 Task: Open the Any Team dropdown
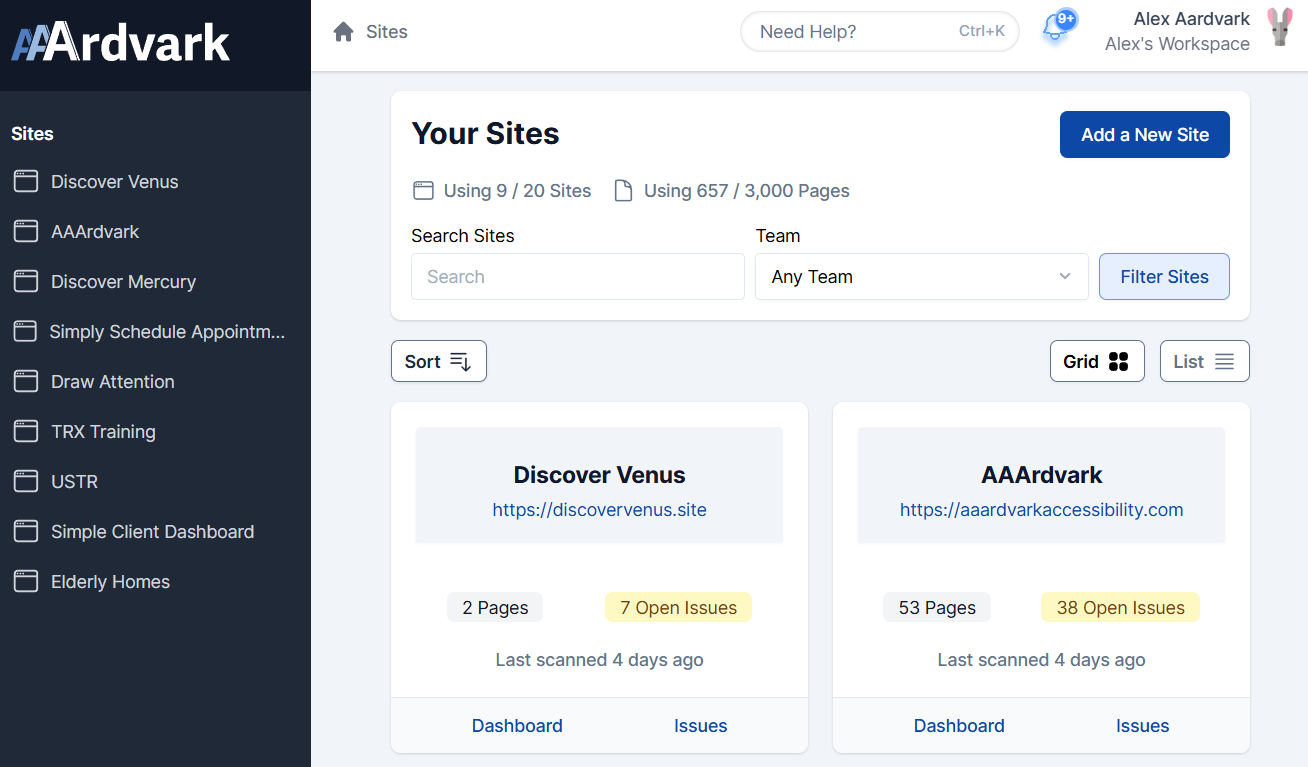point(921,277)
